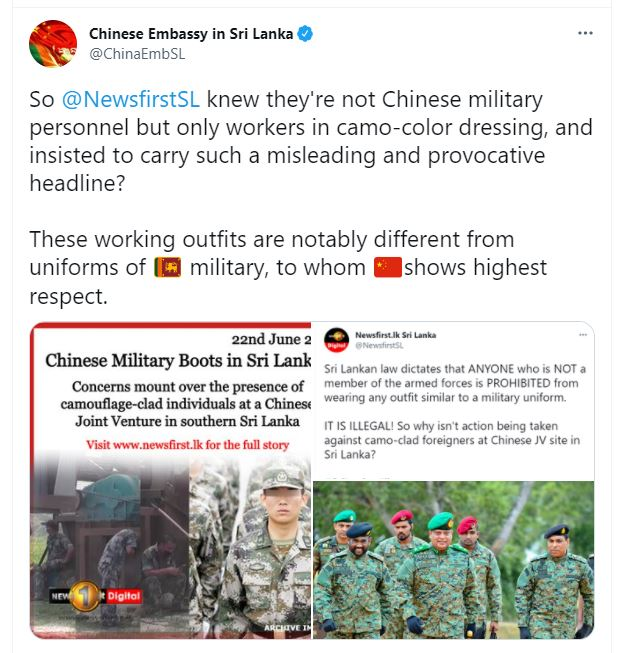Open Chinese Embassy profile avatar

click(x=53, y=43)
